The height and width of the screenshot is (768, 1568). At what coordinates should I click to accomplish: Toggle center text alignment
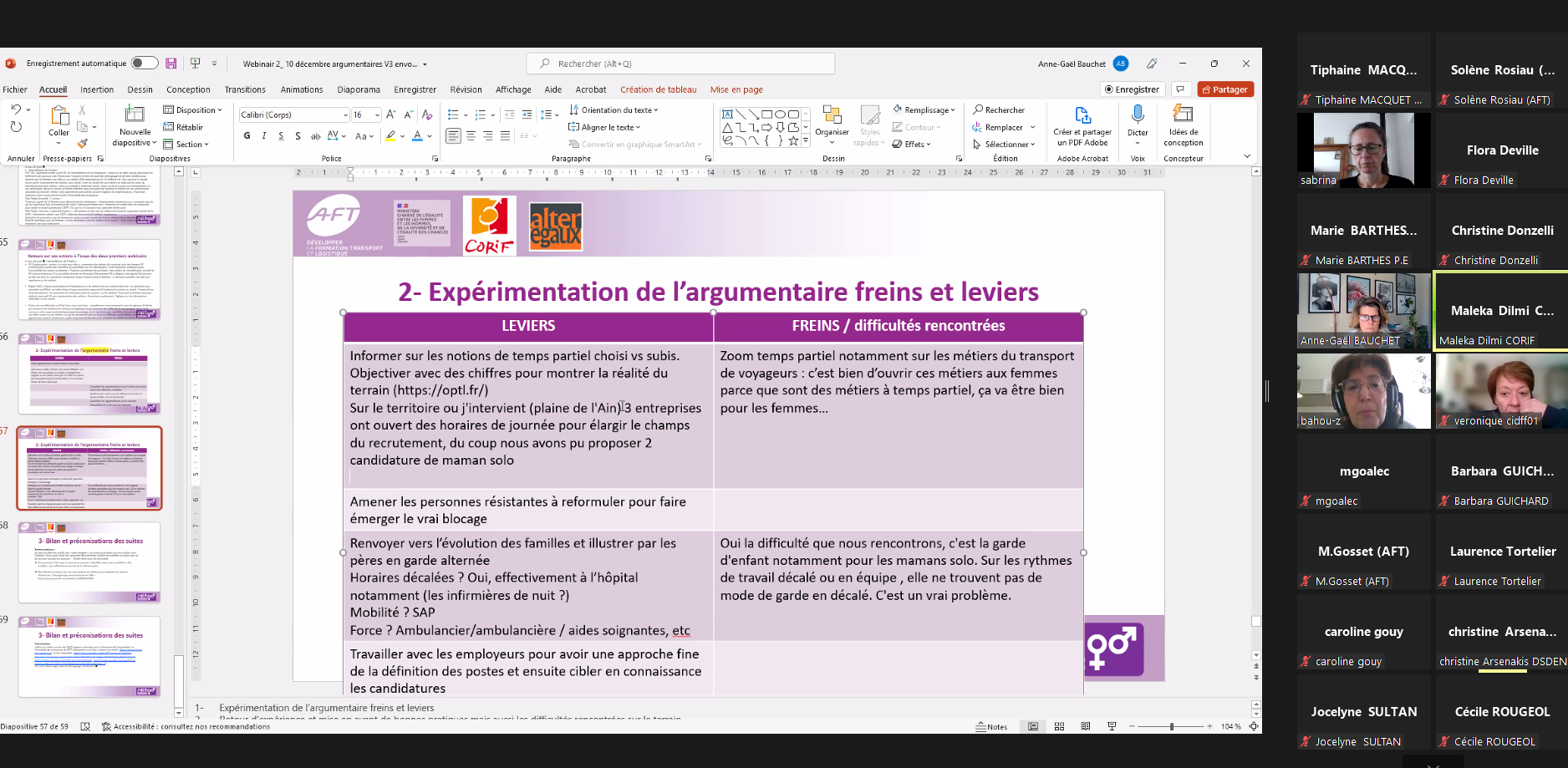click(471, 135)
